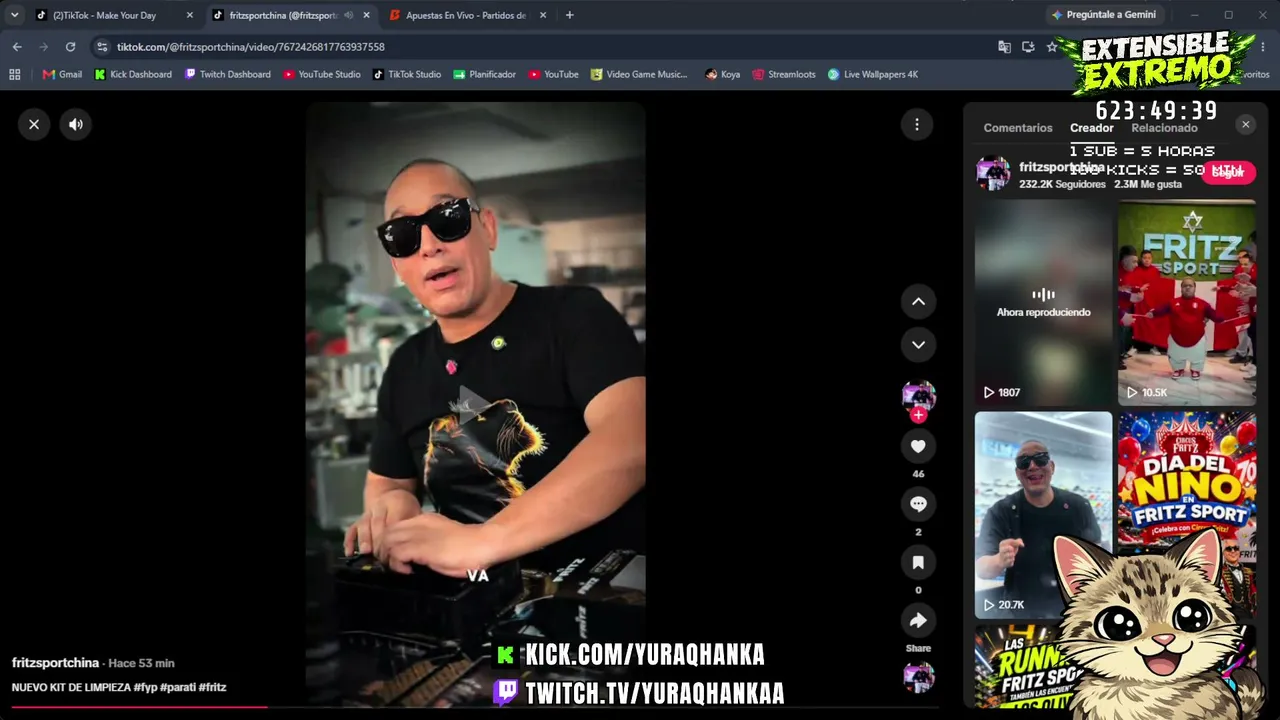The height and width of the screenshot is (720, 1280).
Task: Open the Koya bookmark
Action: tap(722, 74)
